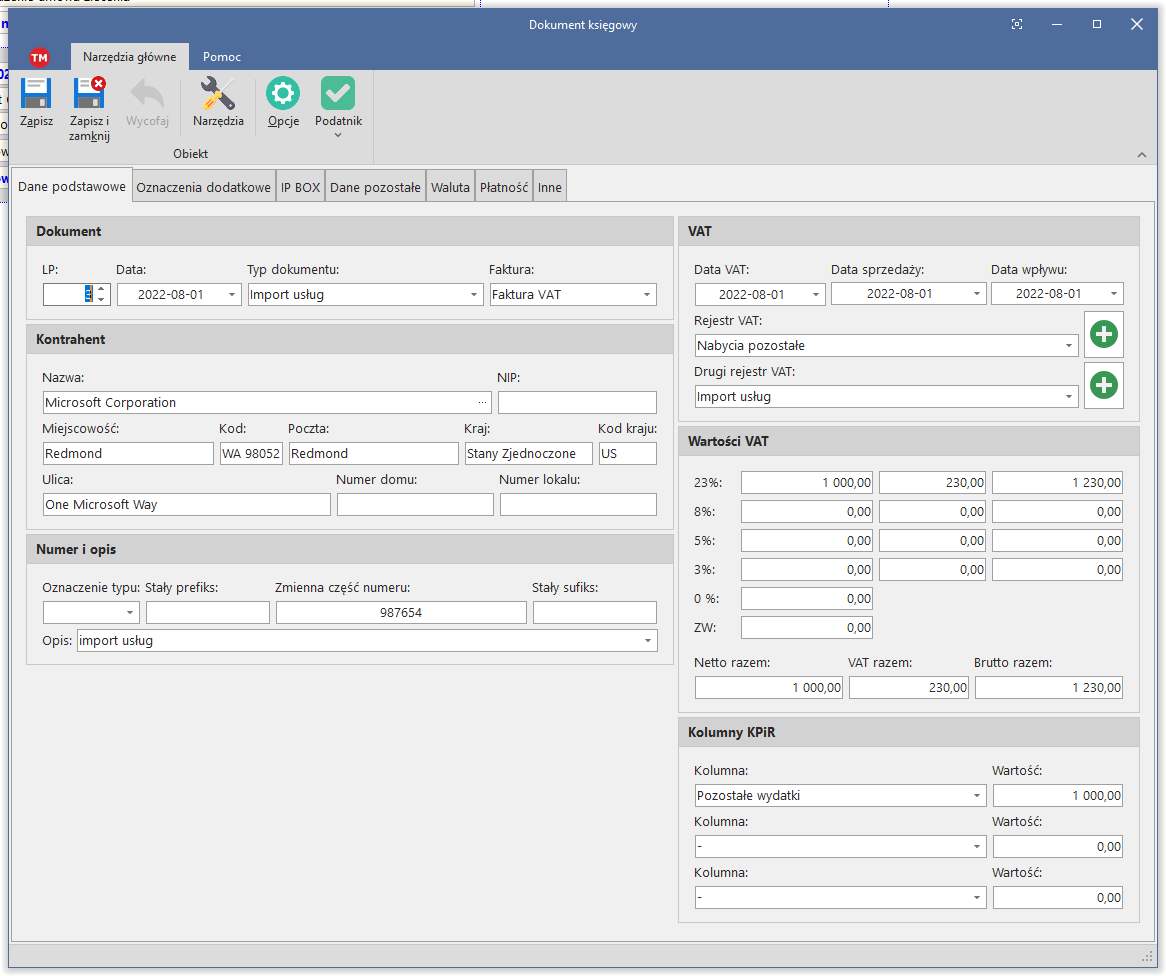Image resolution: width=1166 pixels, height=976 pixels.
Task: Click the ellipsis button in Nazwa field
Action: [x=483, y=403]
